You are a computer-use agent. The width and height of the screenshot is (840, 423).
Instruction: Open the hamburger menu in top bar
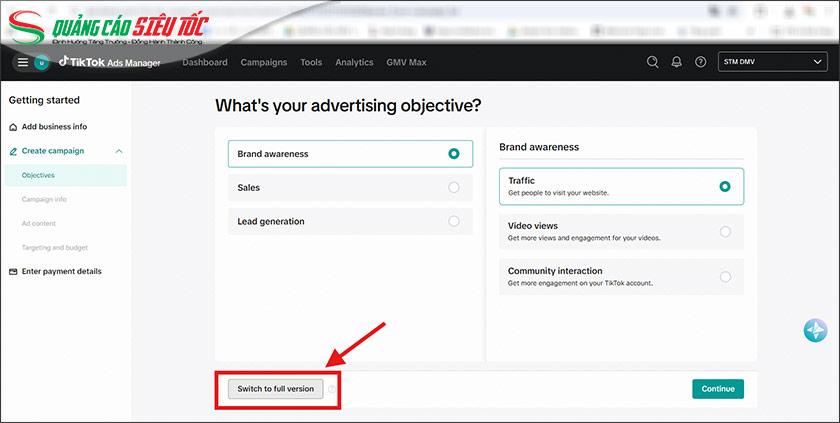23,62
